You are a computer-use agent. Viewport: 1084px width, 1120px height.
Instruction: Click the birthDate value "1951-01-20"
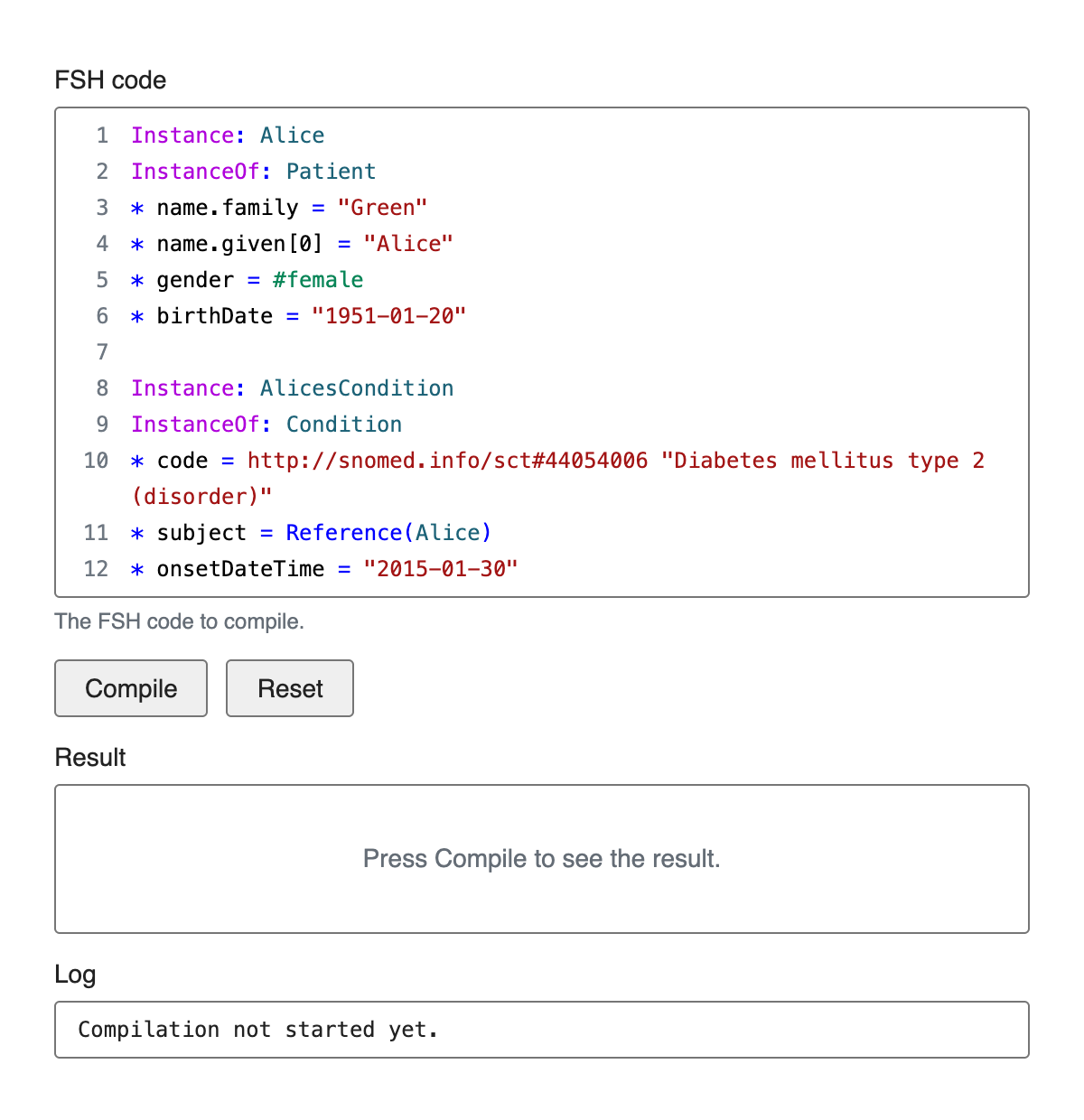[388, 316]
